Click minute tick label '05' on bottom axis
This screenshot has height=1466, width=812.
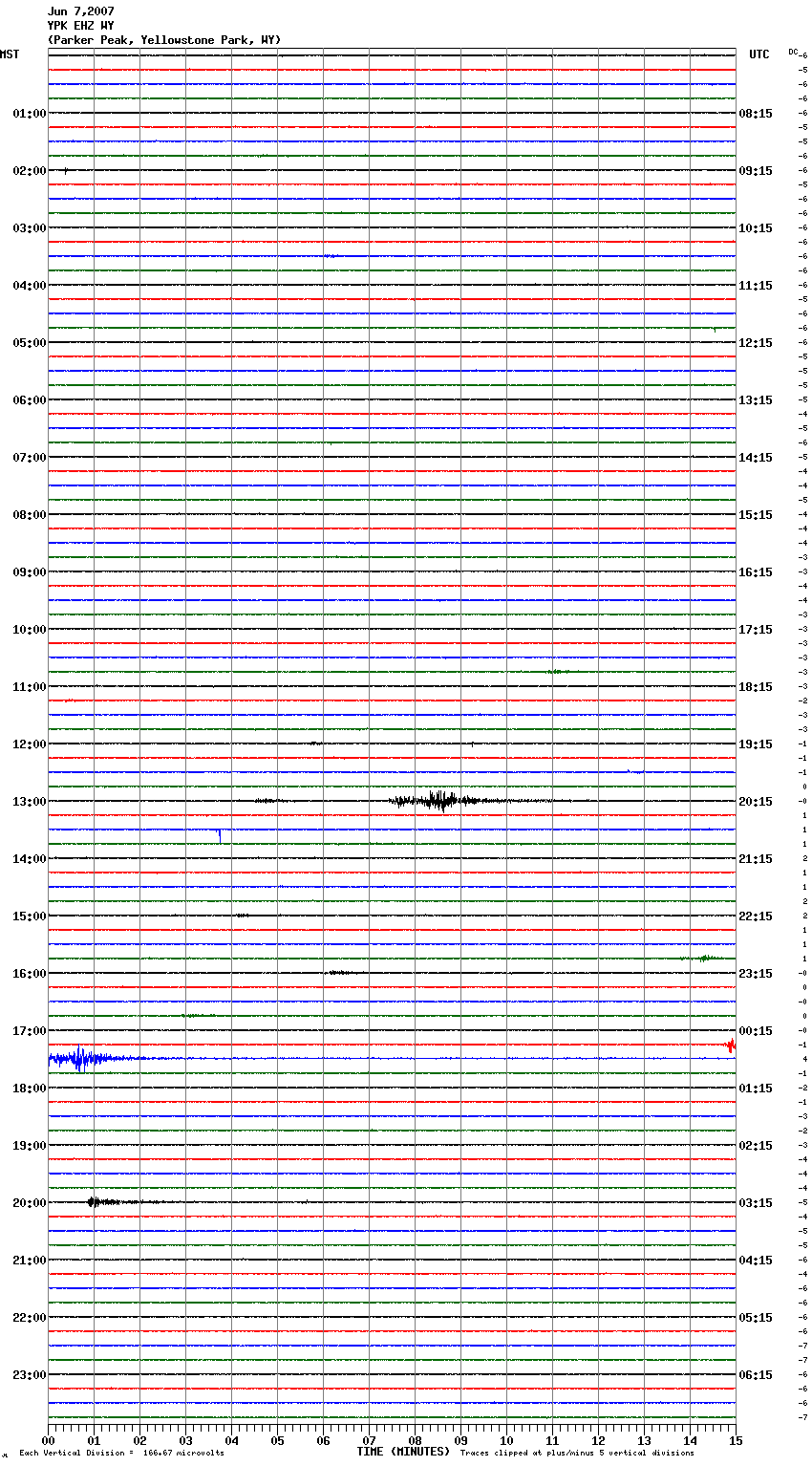(277, 1440)
